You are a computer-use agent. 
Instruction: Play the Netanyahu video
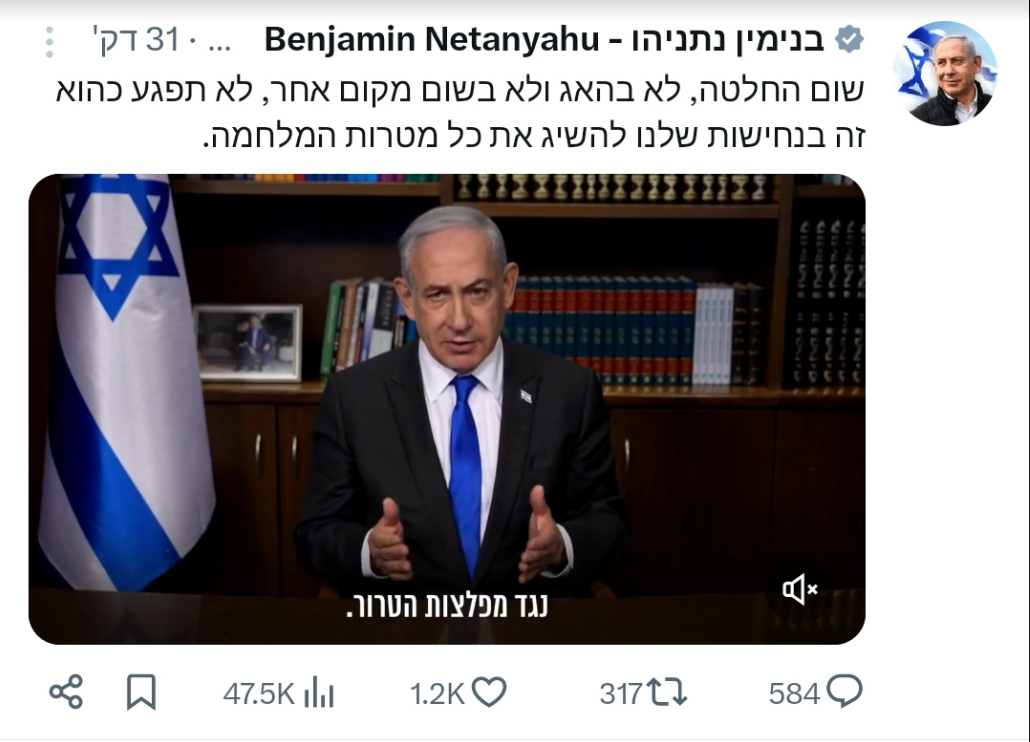coord(447,409)
